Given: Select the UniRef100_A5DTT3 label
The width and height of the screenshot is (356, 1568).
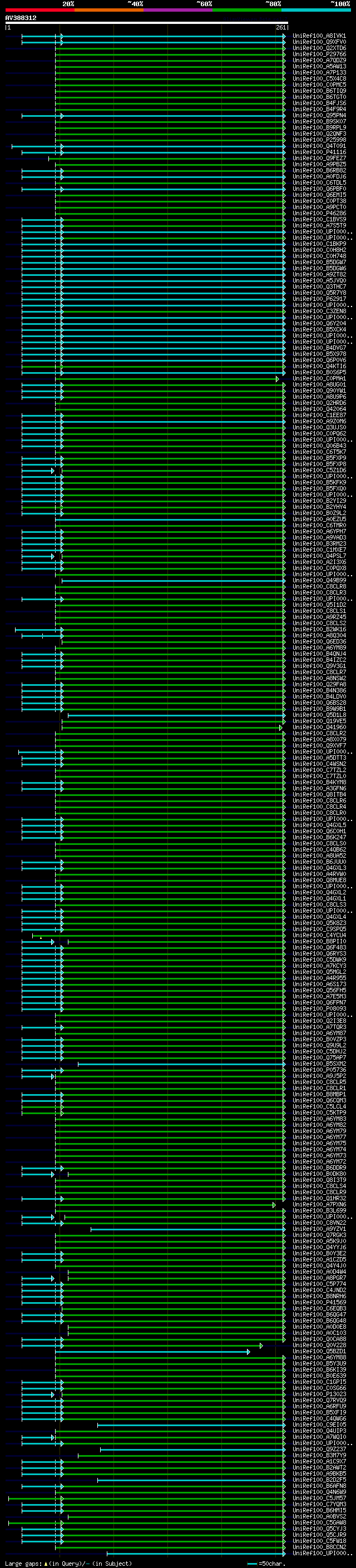Looking at the screenshot, I should [x=319, y=758].
